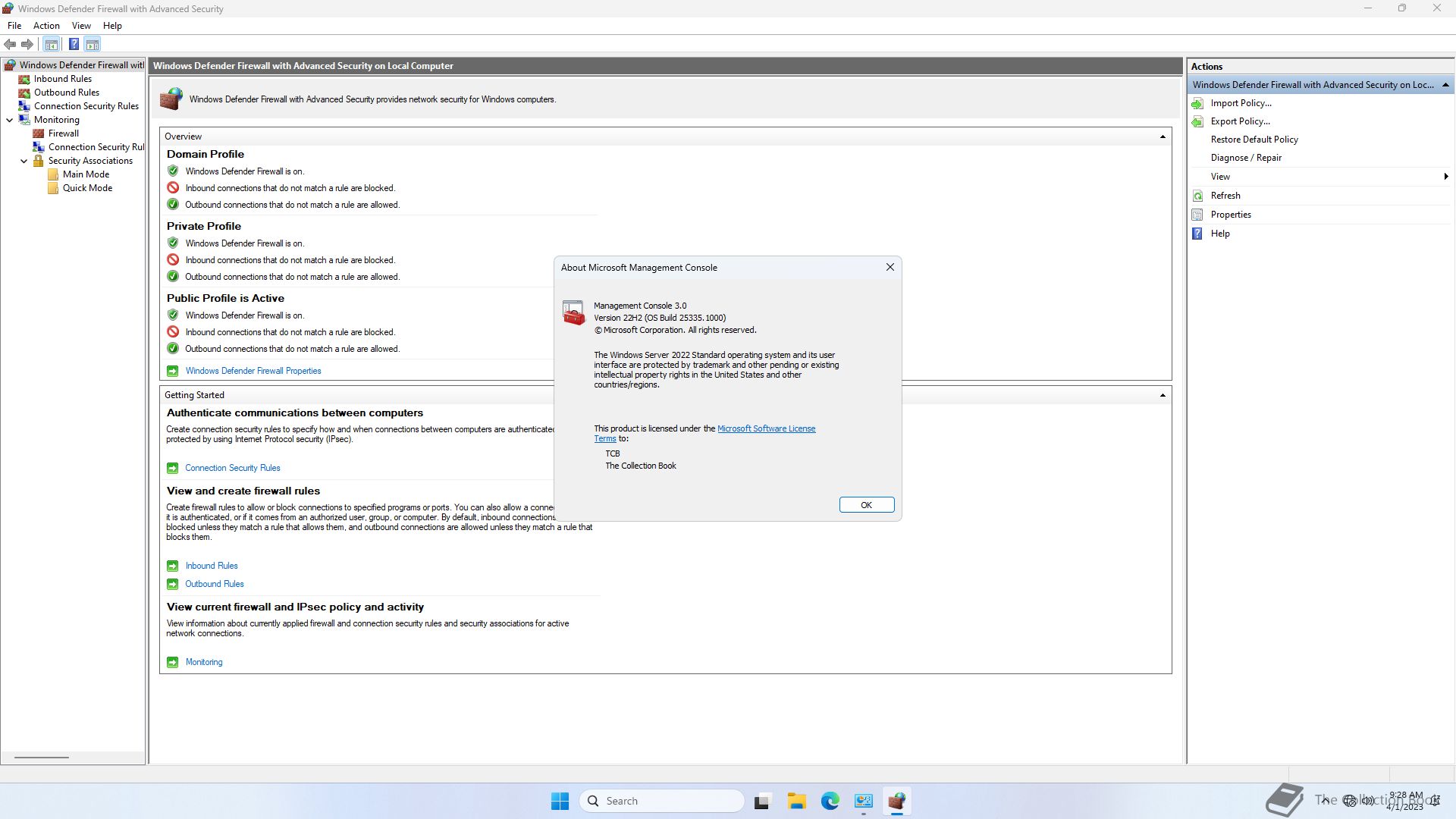Viewport: 1456px width, 819px height.
Task: Open the Quick Mode folder
Action: coord(87,188)
